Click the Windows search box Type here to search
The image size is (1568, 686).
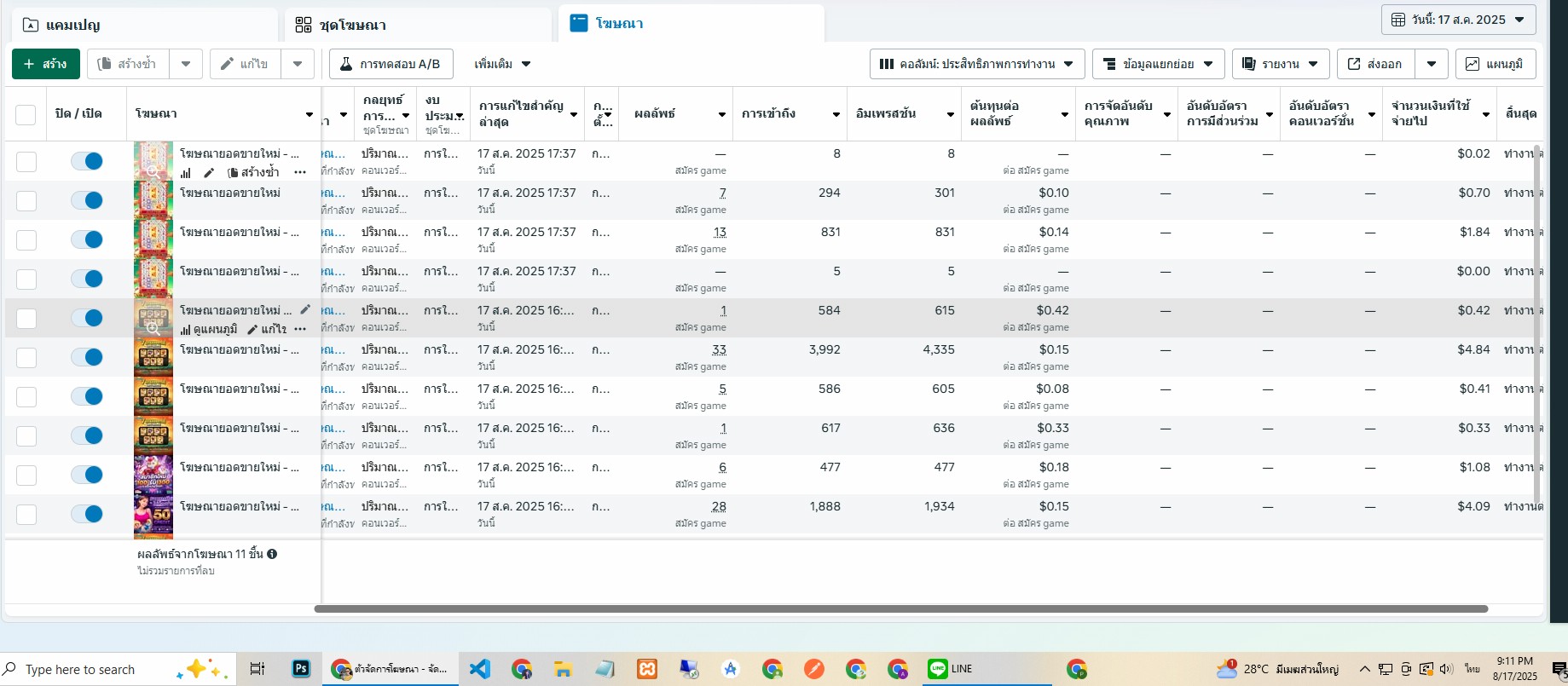coord(80,670)
